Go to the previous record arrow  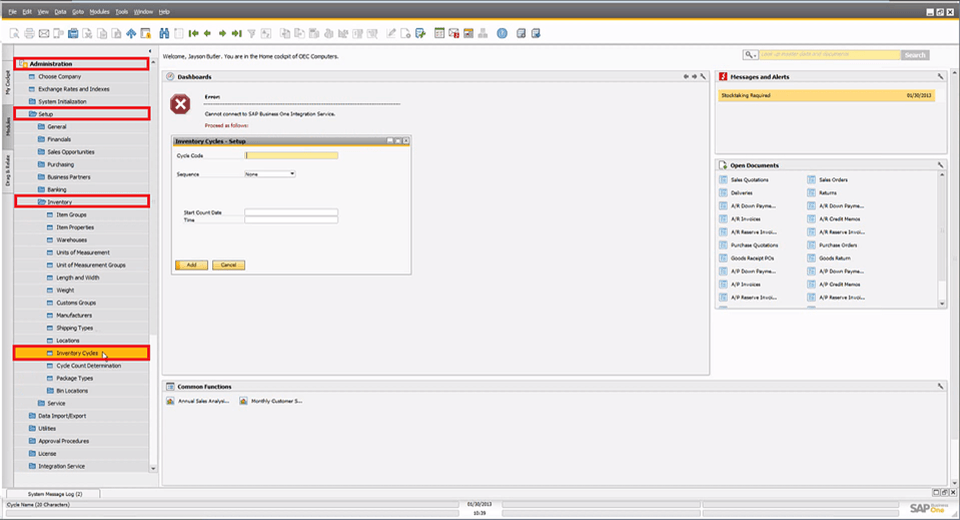(208, 34)
